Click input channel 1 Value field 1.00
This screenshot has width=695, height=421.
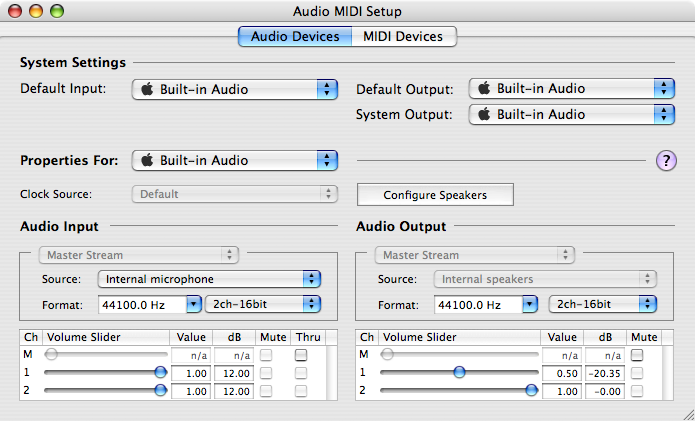click(191, 374)
